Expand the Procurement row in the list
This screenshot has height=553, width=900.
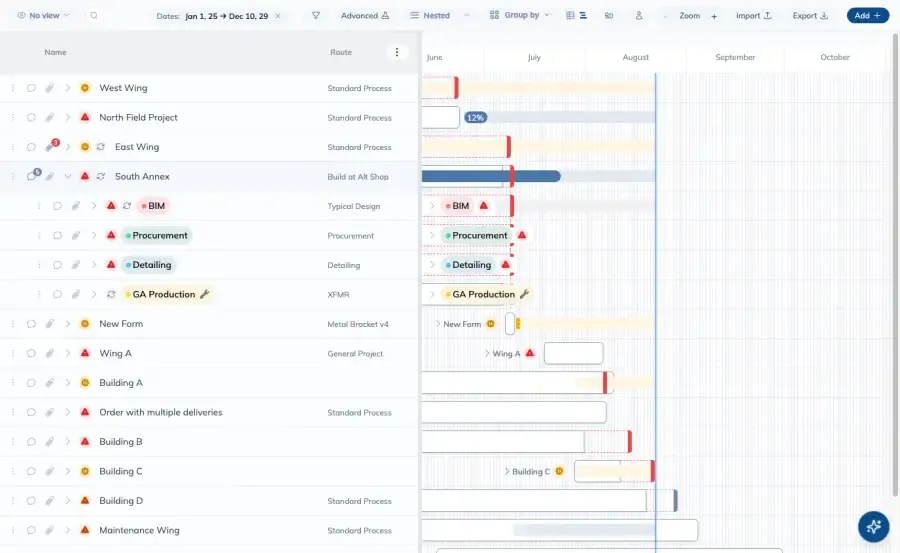coord(94,235)
